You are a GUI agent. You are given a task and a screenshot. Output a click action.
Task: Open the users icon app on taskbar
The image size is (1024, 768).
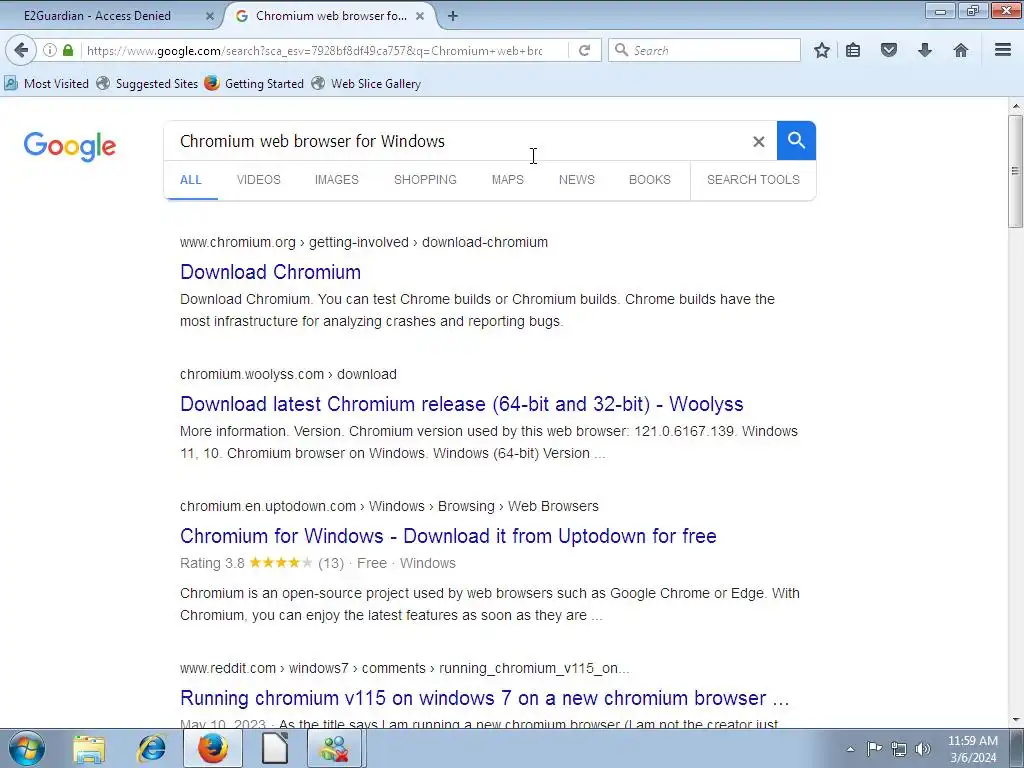tap(334, 749)
